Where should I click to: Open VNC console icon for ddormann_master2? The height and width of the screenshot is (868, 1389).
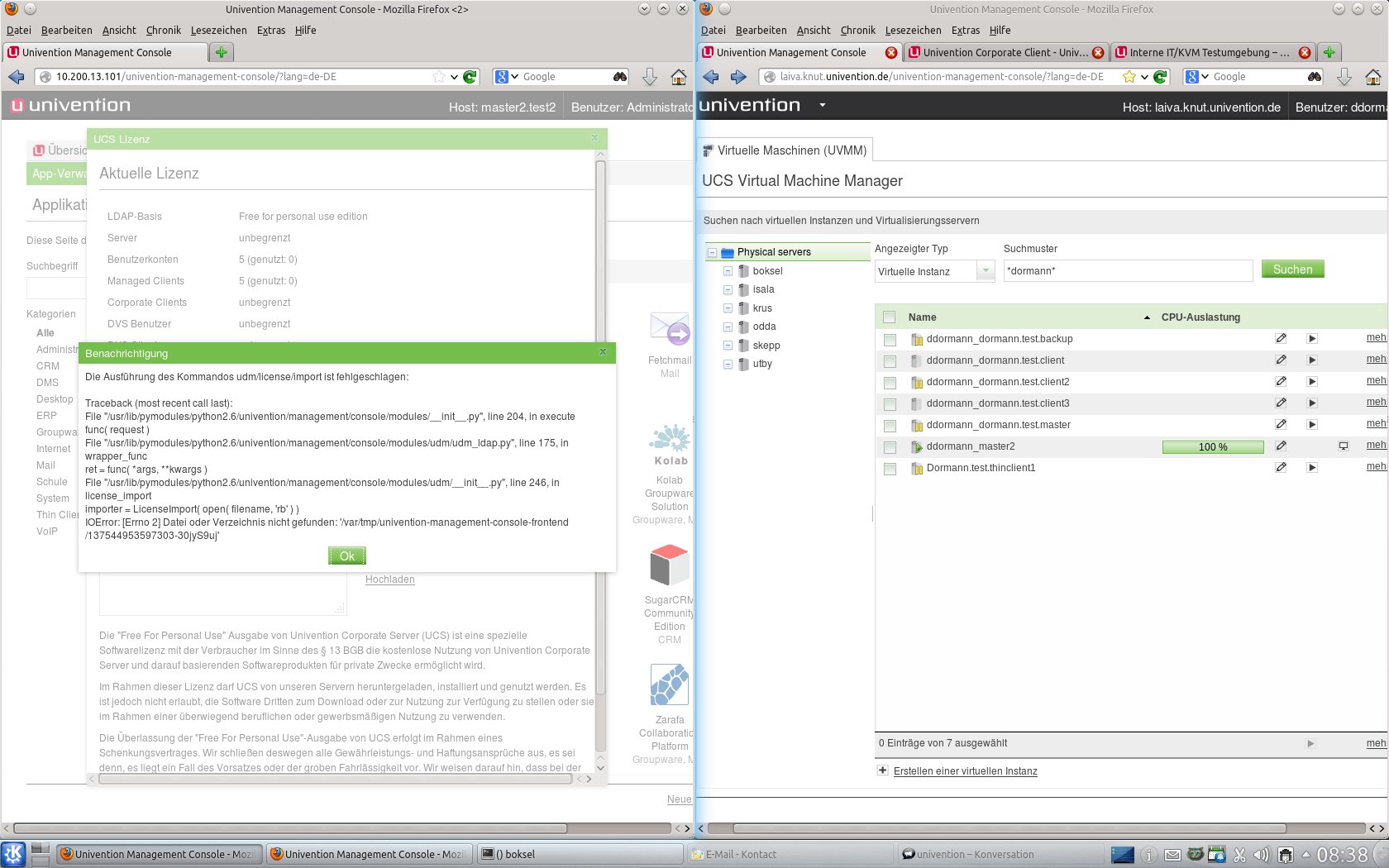pos(1344,446)
